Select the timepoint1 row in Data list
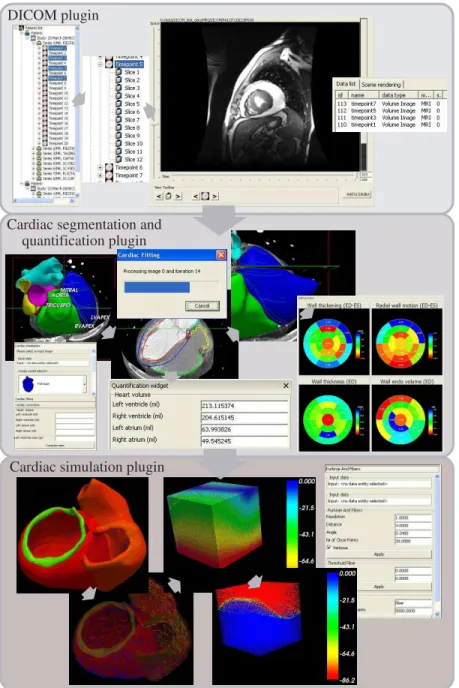The image size is (459, 688). [389, 125]
